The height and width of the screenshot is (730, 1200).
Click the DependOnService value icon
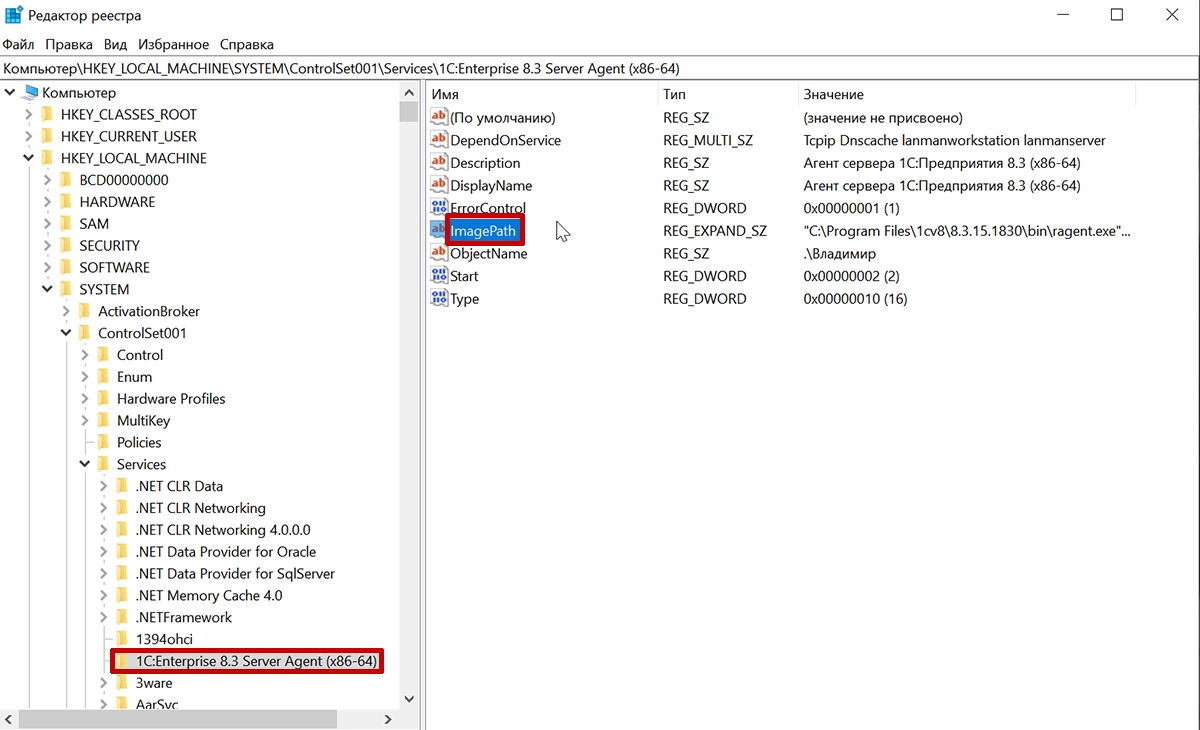point(439,140)
